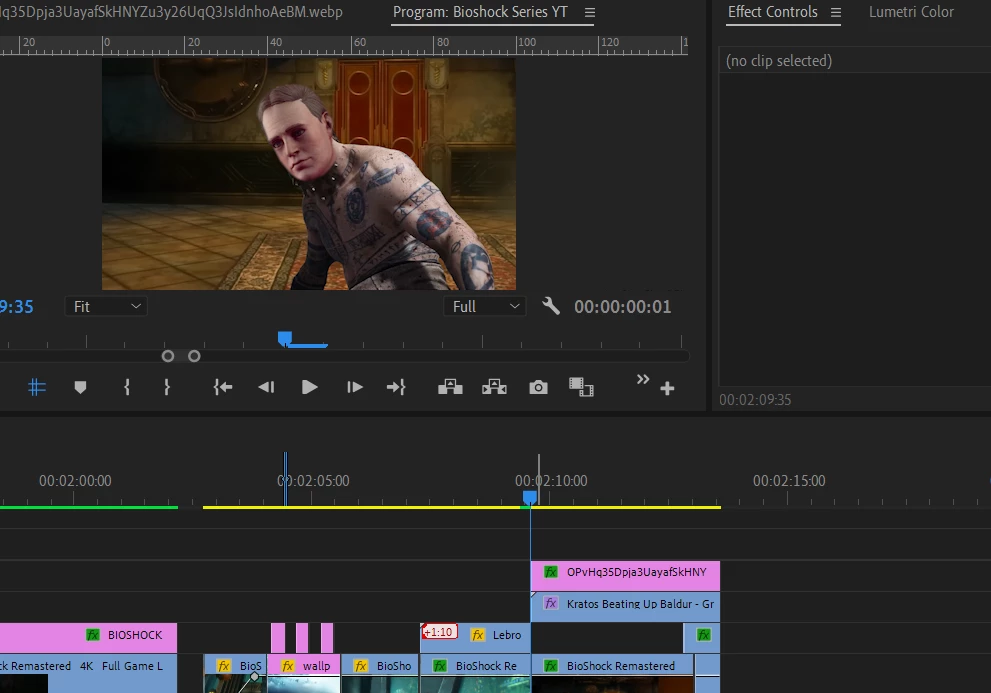The image size is (991, 693).
Task: Open the Program panel menu
Action: 590,13
